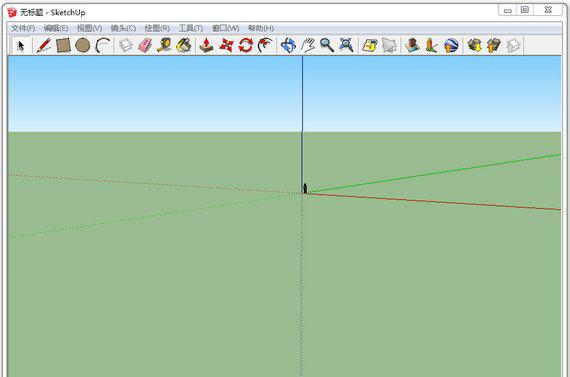Screen dimensions: 570x377
Task: Select the arrow Select tool
Action: coord(21,46)
